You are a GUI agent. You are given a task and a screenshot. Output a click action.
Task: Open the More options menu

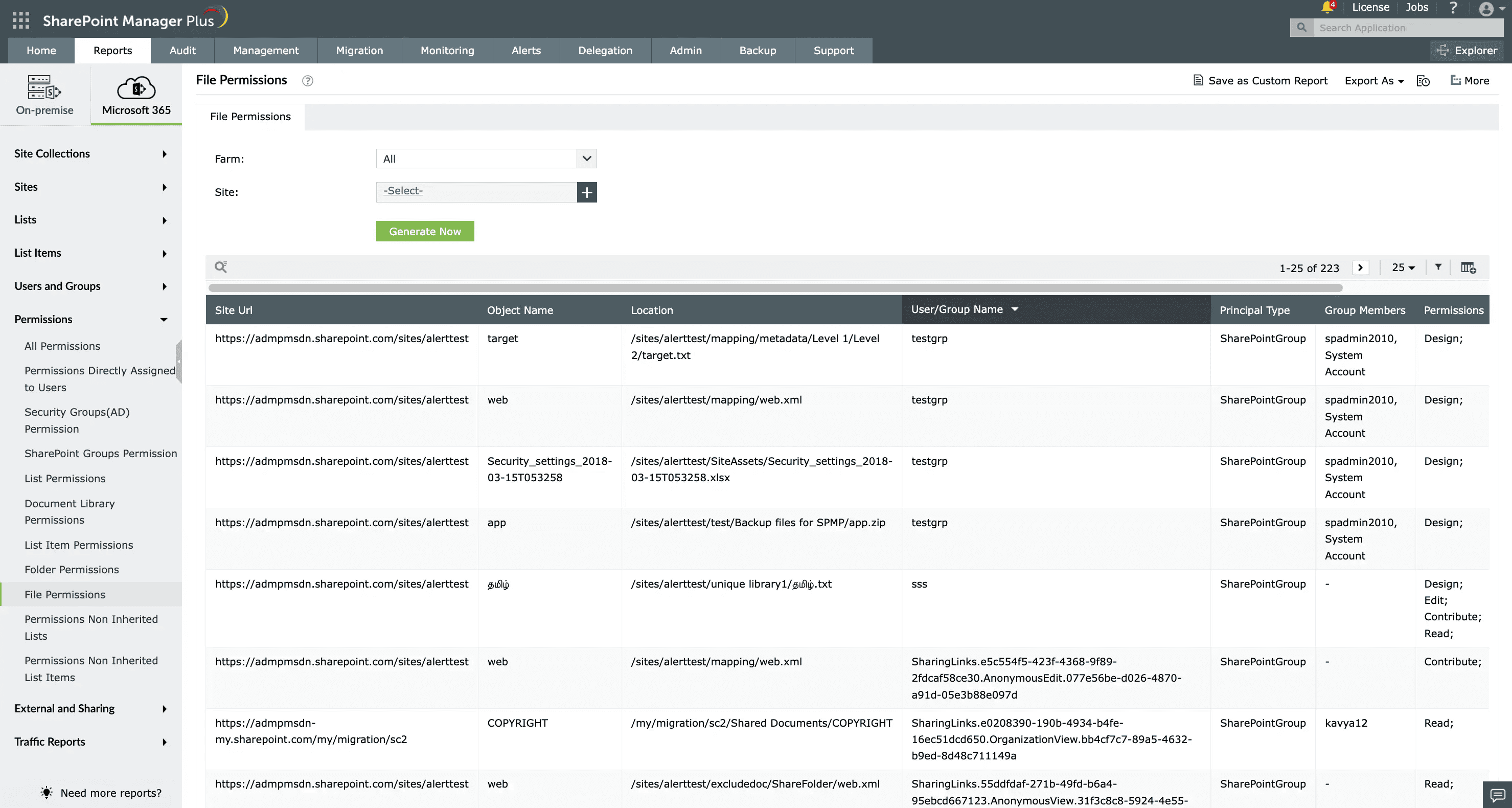pos(1470,80)
